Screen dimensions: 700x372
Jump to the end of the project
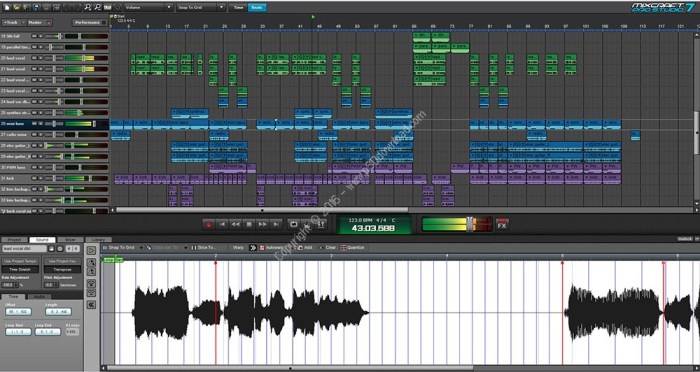pyautogui.click(x=276, y=225)
